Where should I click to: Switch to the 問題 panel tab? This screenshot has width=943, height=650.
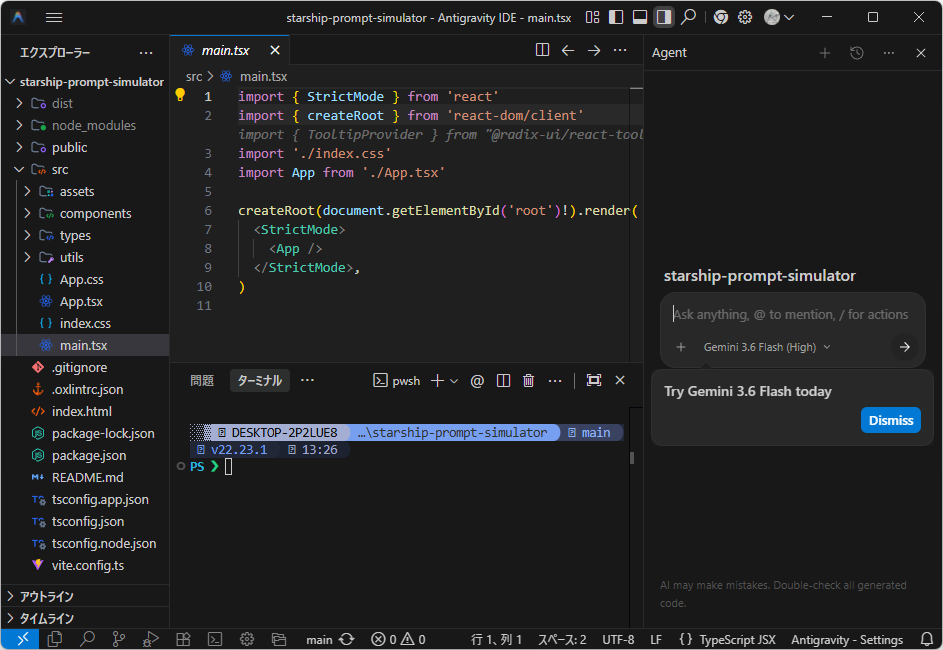click(x=202, y=381)
